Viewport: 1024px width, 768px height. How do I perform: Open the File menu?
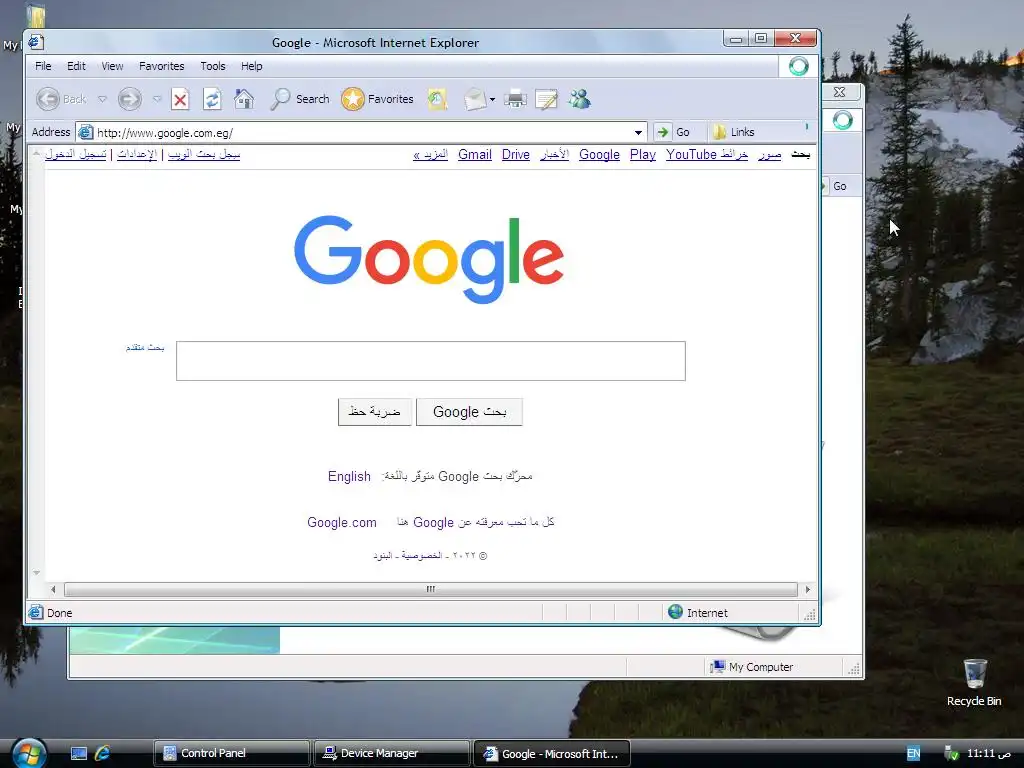43,66
